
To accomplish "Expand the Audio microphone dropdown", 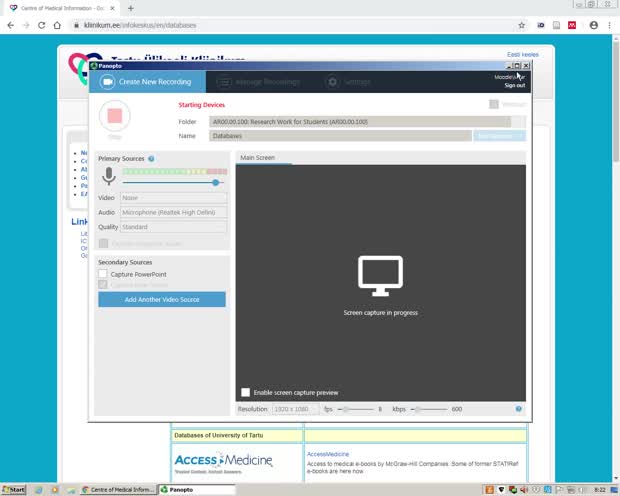I will point(173,212).
